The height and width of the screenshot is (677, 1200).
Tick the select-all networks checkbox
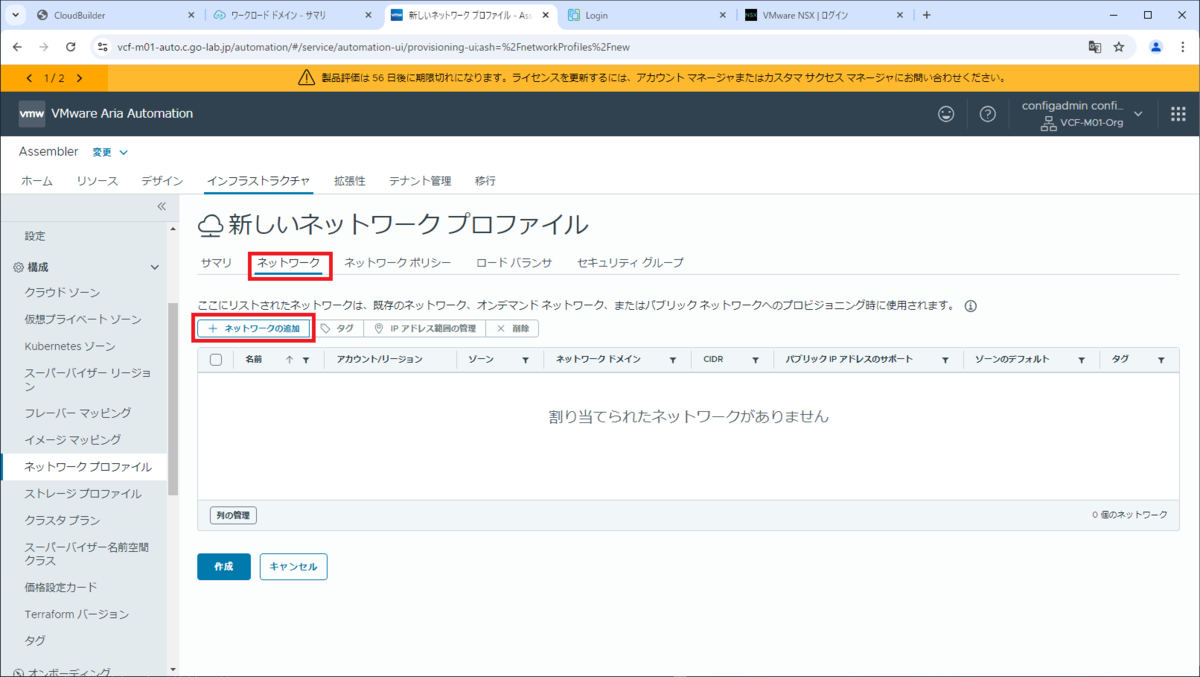215,360
